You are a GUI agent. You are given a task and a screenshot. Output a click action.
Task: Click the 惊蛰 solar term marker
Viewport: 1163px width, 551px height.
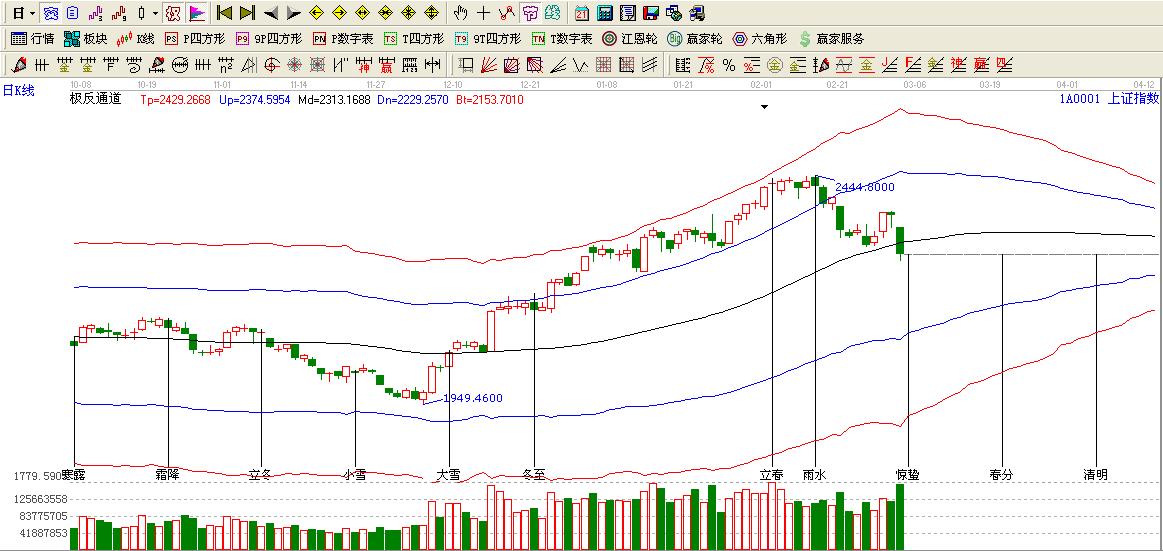(x=908, y=474)
